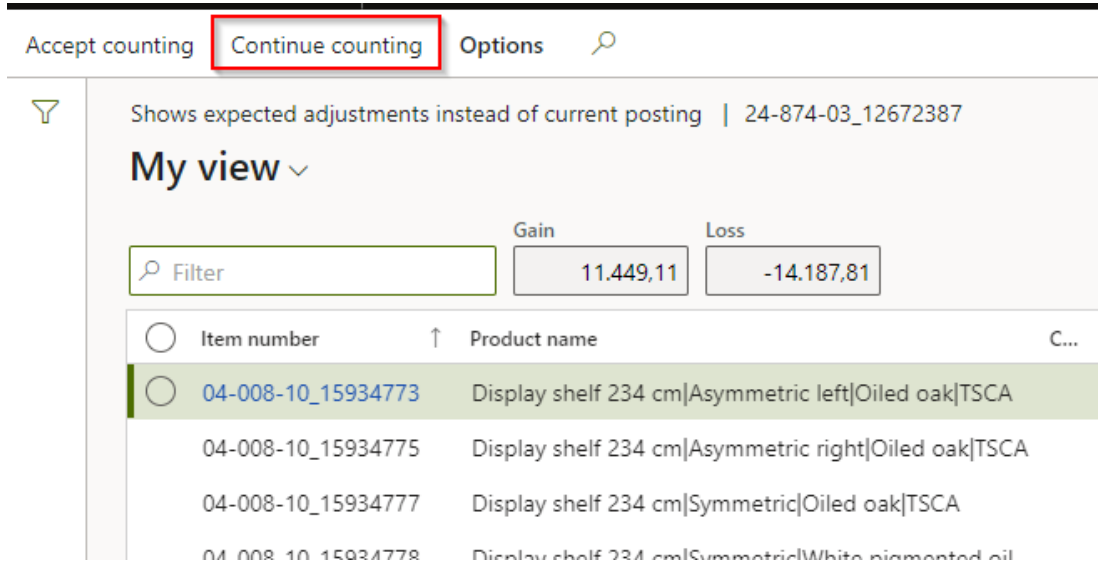Screen dimensions: 1105x570
Task: Open the Item number column header menu
Action: click(x=260, y=339)
